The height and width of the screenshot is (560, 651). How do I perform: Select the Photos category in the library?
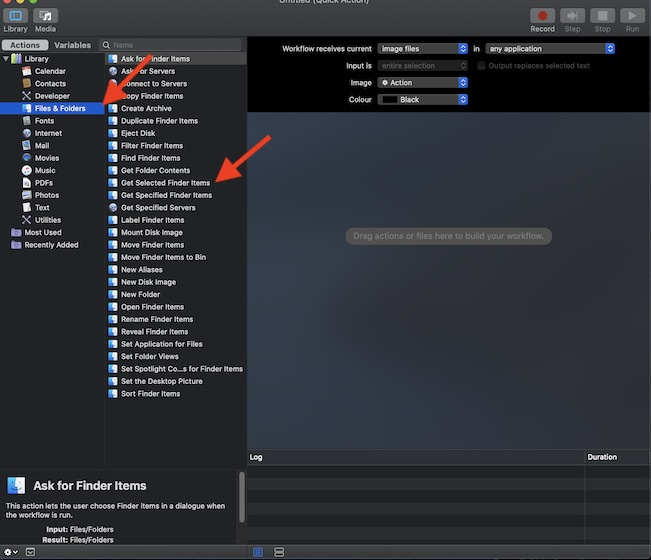47,195
